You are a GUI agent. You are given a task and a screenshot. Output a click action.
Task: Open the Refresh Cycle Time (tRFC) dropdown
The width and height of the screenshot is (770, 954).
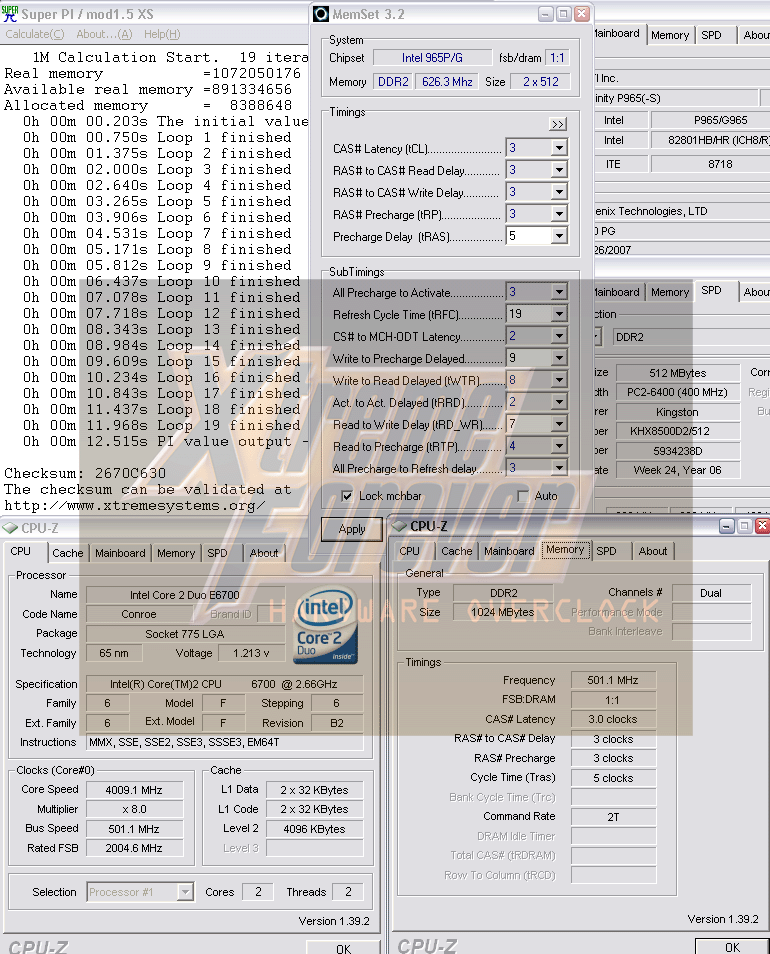click(559, 314)
